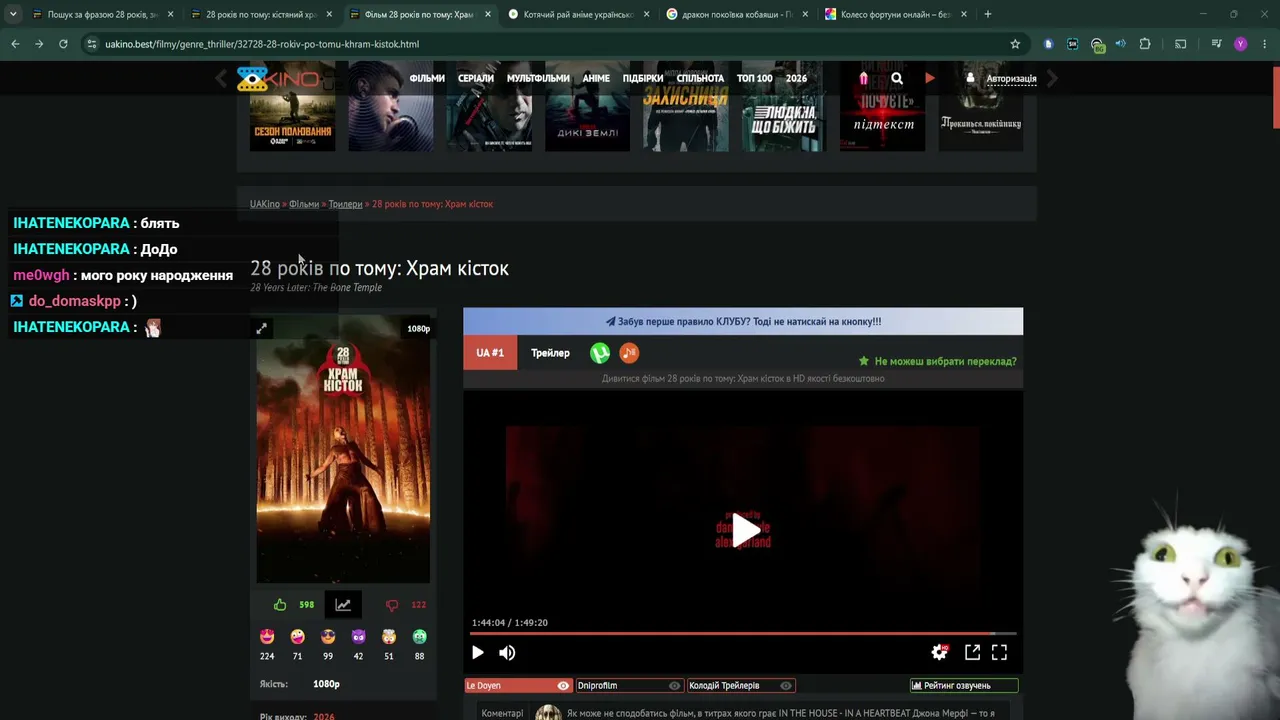This screenshot has width=1280, height=720.
Task: Open the new tab plus button
Action: click(x=988, y=14)
